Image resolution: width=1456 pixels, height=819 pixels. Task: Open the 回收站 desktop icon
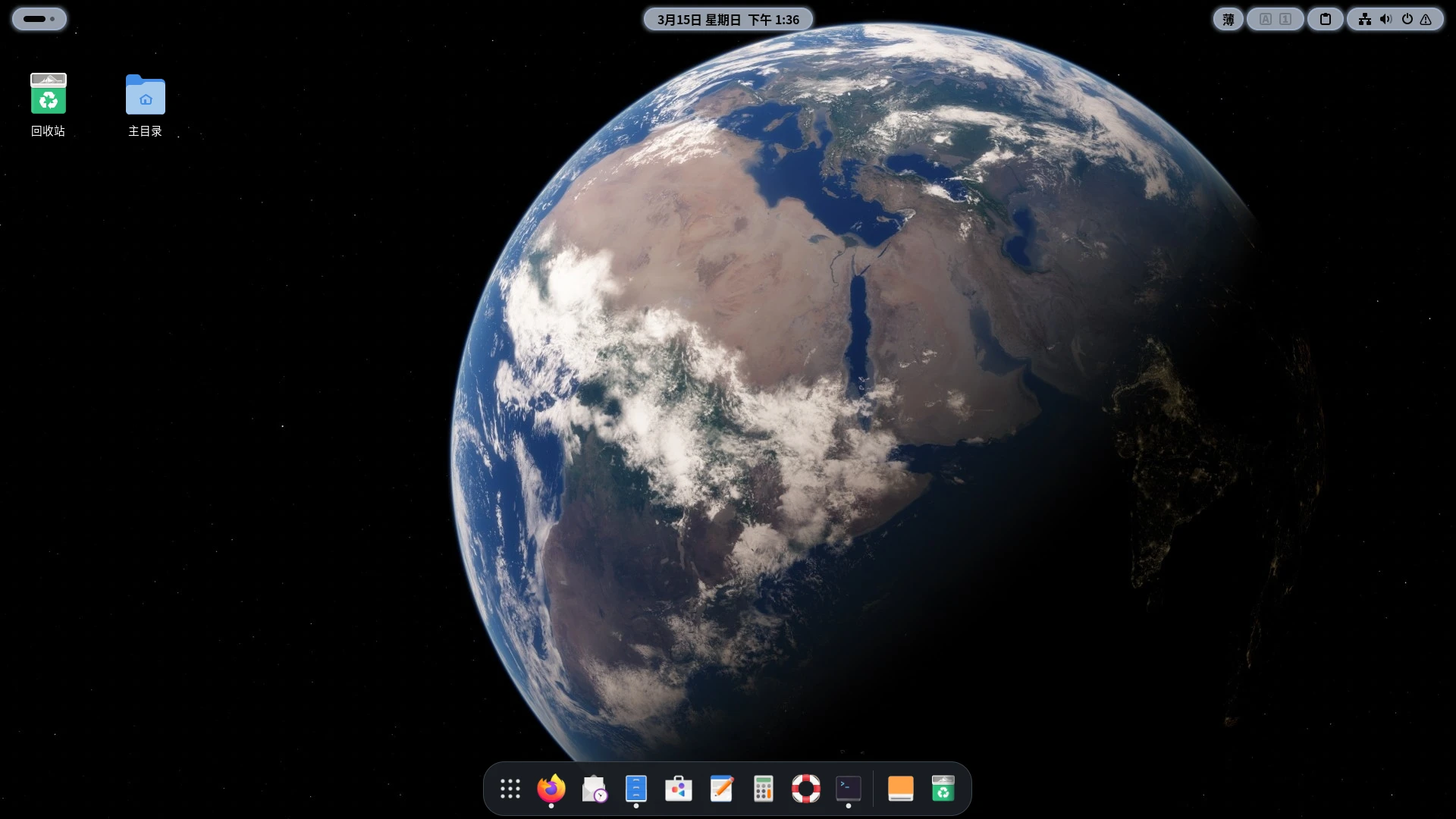coord(48,94)
